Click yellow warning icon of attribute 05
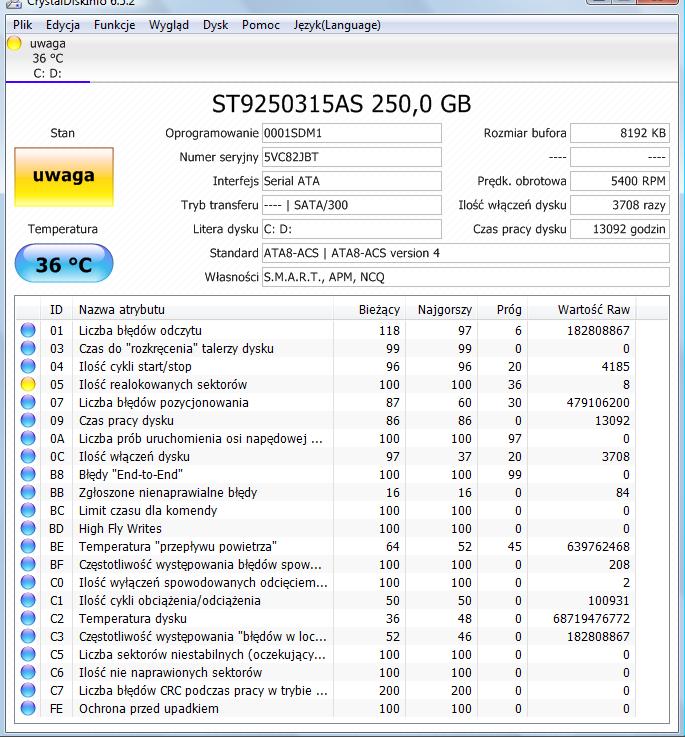 [x=28, y=384]
